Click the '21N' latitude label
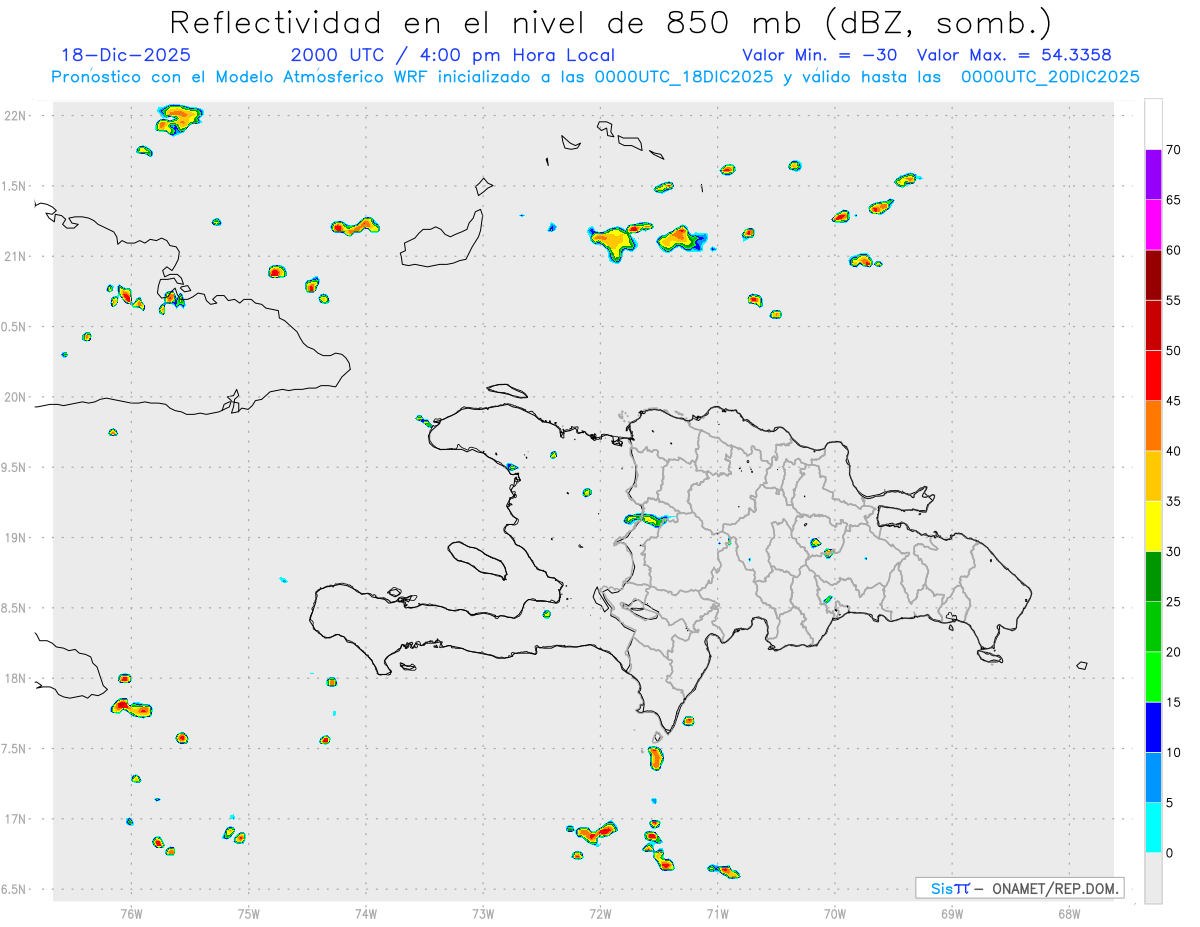Screen dimensions: 1200x927 (15, 257)
